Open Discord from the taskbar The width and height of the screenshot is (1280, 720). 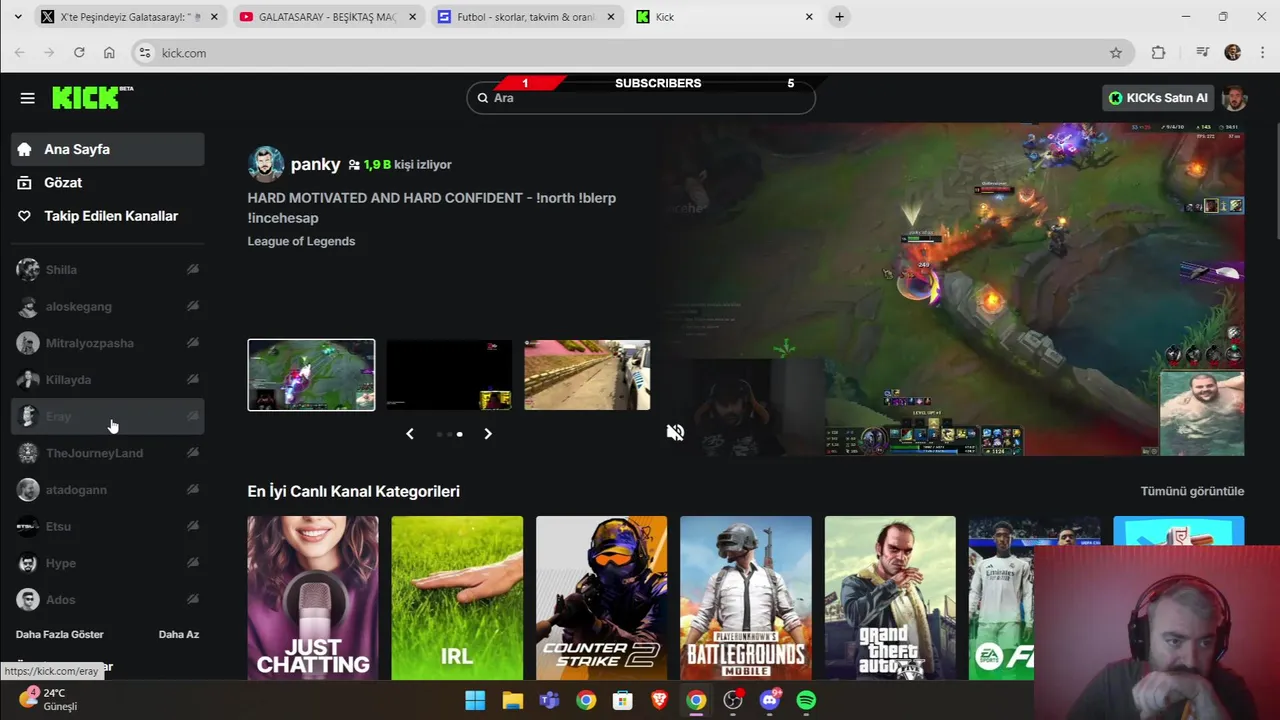[x=769, y=700]
